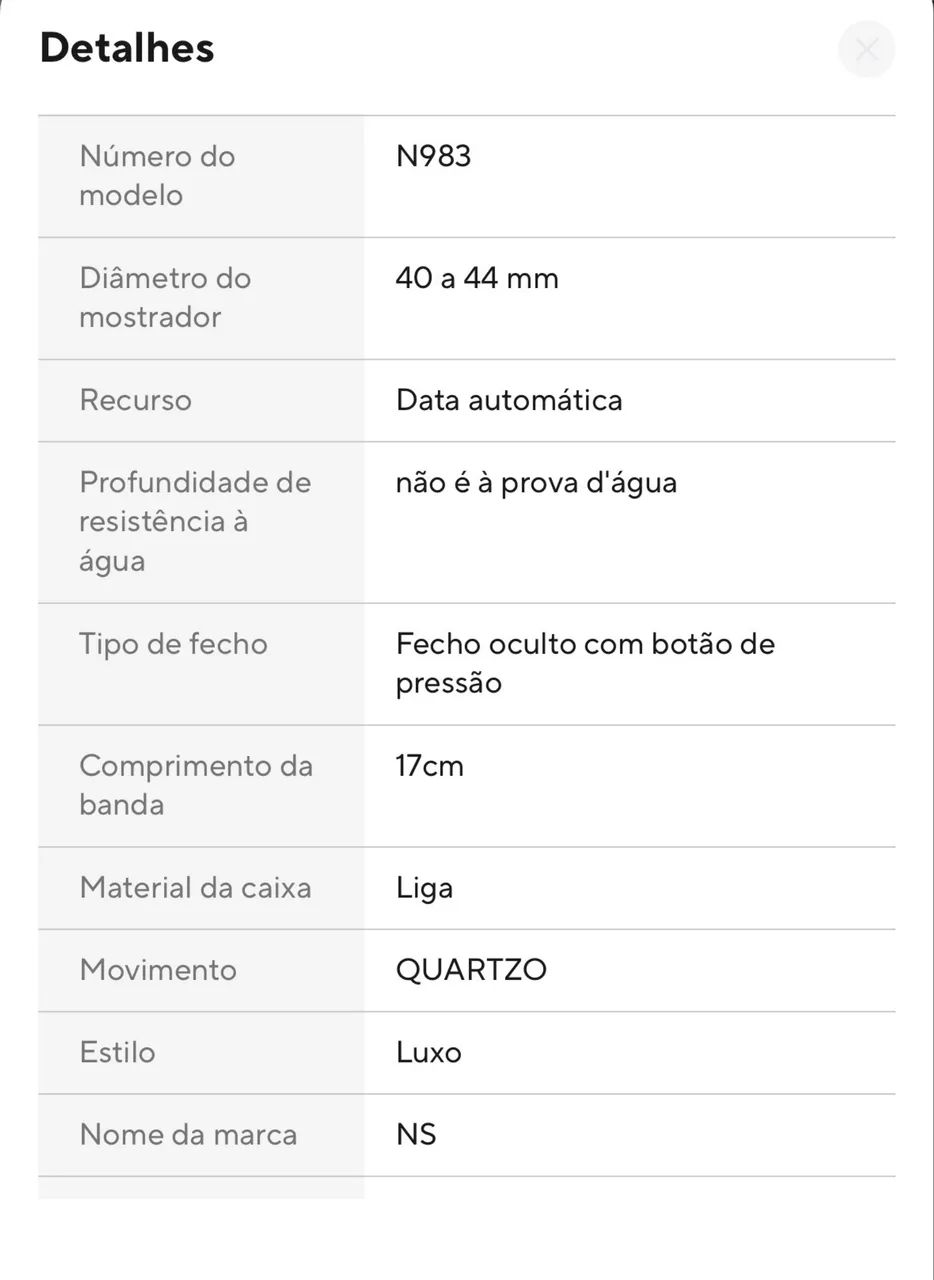The width and height of the screenshot is (934, 1280).
Task: Tap the Tipo de fecho label
Action: (x=173, y=644)
